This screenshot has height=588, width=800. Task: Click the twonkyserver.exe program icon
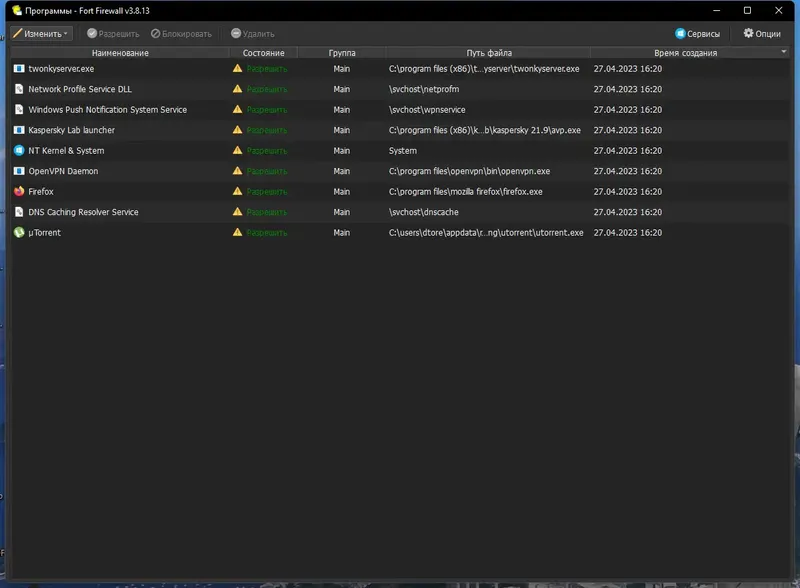point(19,68)
